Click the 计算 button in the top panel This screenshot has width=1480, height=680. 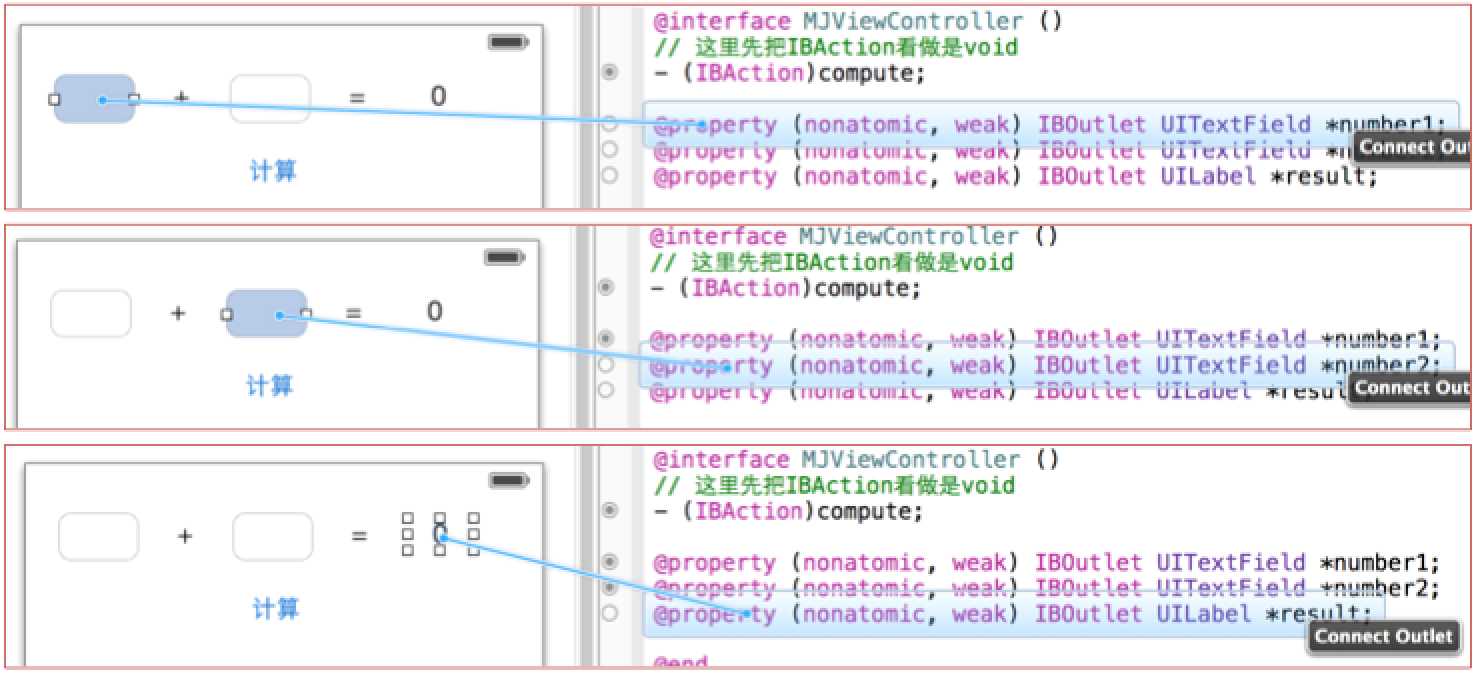click(x=273, y=171)
